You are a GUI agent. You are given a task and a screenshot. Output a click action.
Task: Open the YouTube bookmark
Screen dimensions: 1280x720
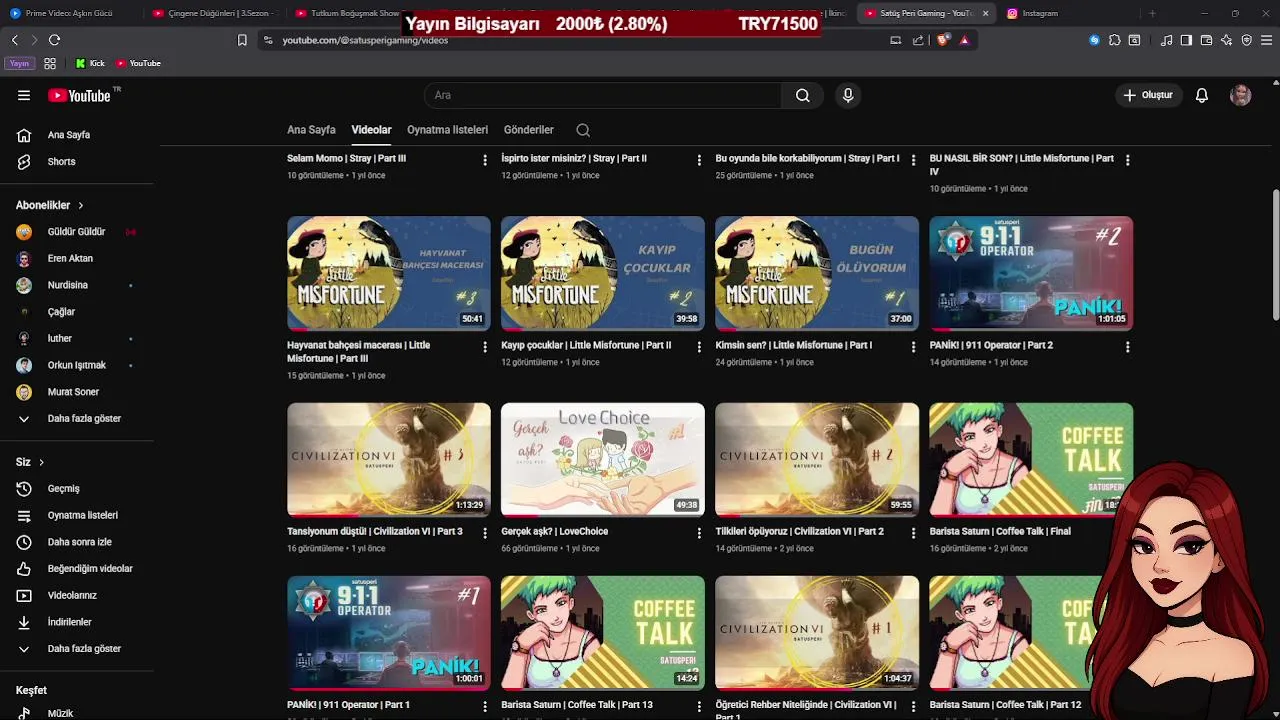coord(138,63)
